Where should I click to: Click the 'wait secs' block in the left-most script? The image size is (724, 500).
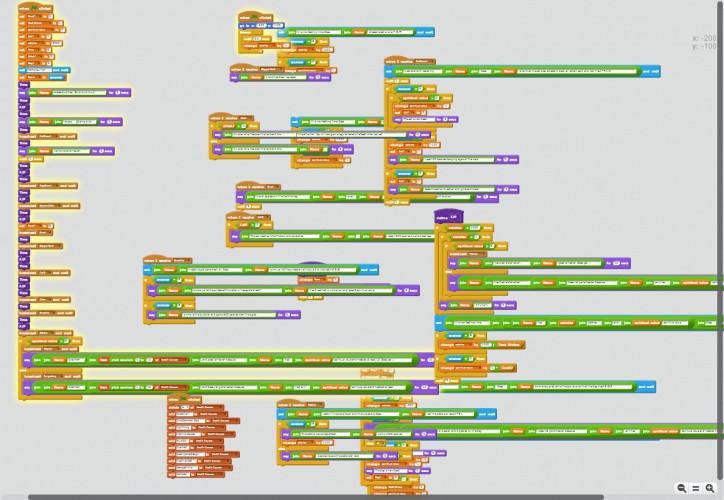(31, 159)
